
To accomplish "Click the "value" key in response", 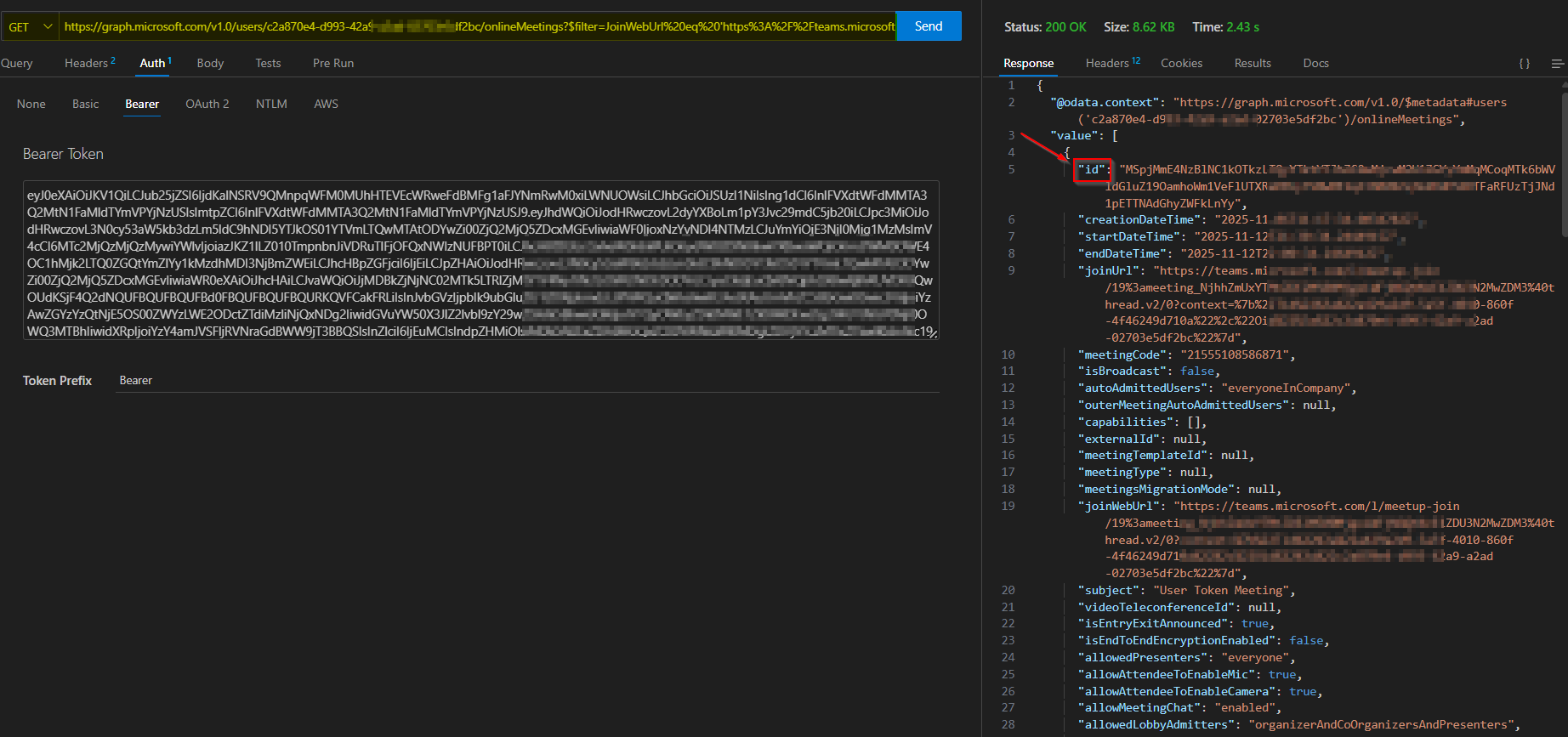I will 1074,135.
